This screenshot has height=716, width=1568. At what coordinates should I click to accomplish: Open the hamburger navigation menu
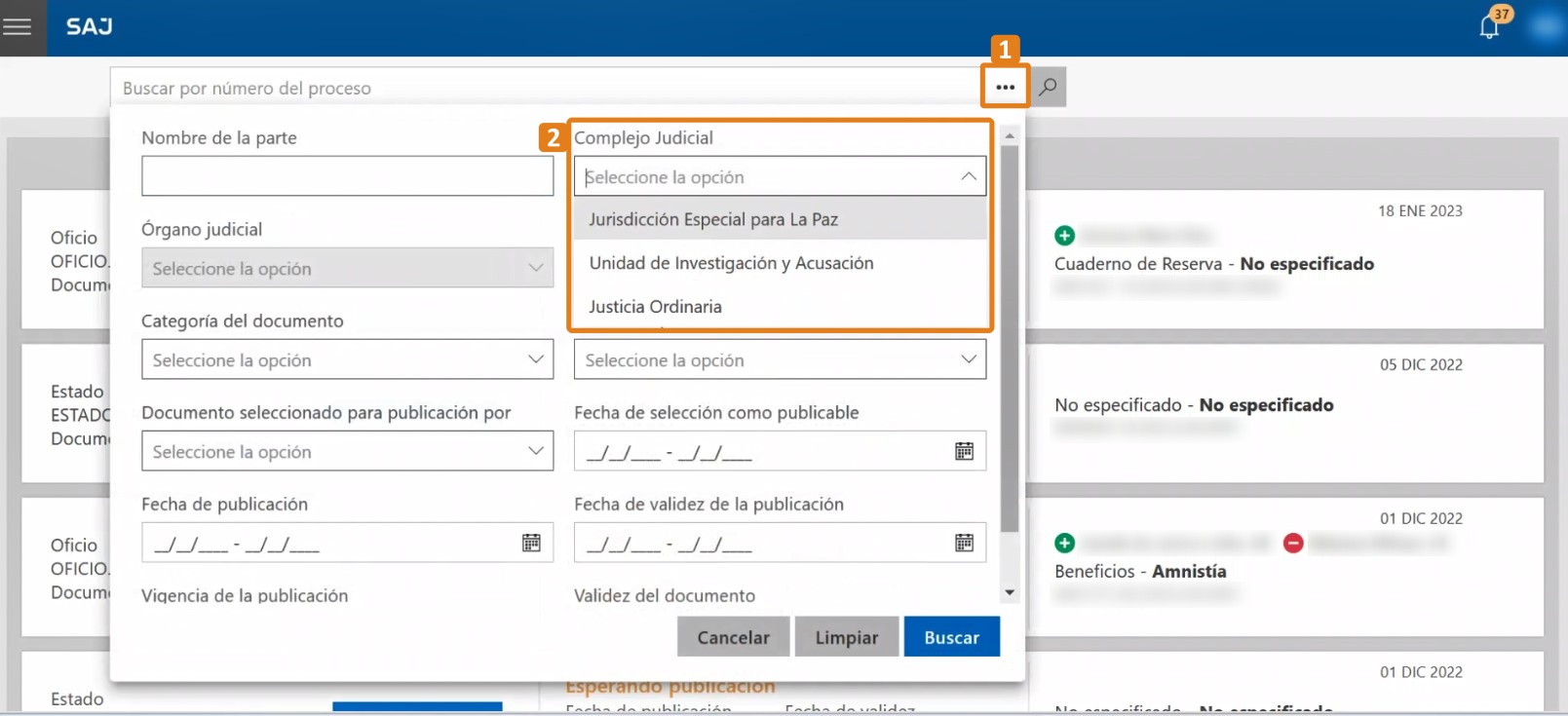click(18, 27)
